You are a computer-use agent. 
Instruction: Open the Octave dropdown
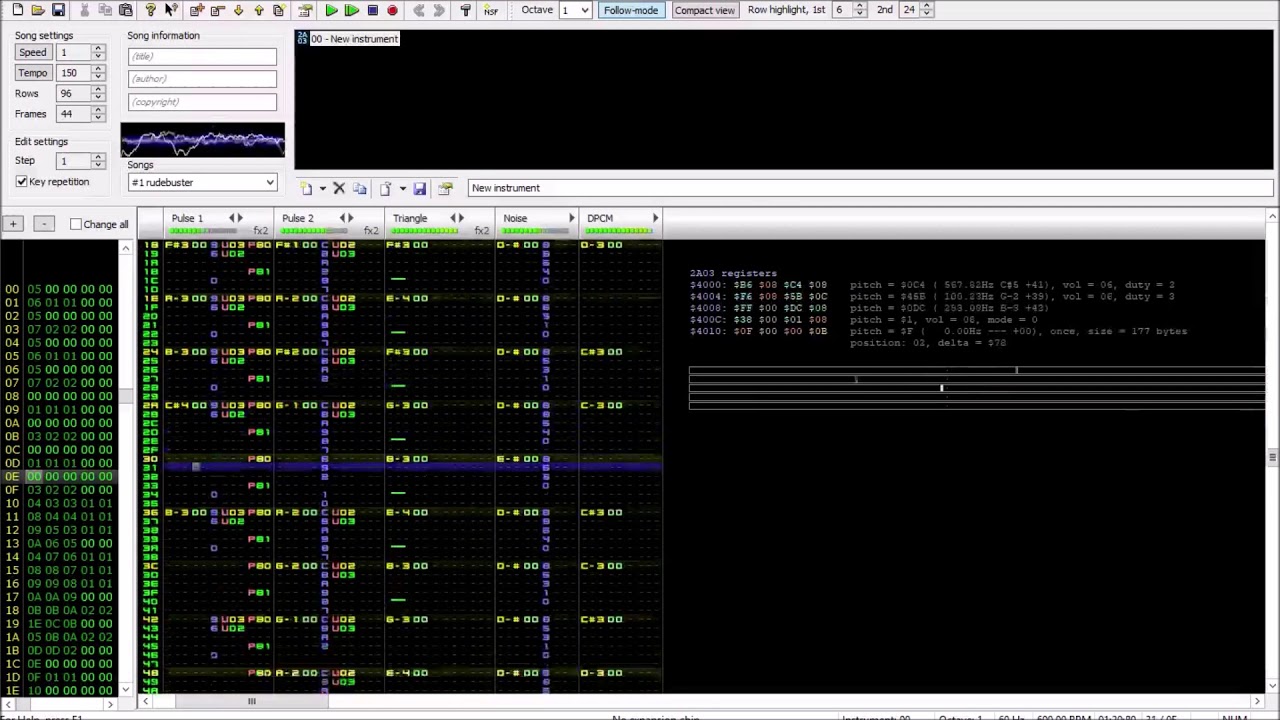585,10
